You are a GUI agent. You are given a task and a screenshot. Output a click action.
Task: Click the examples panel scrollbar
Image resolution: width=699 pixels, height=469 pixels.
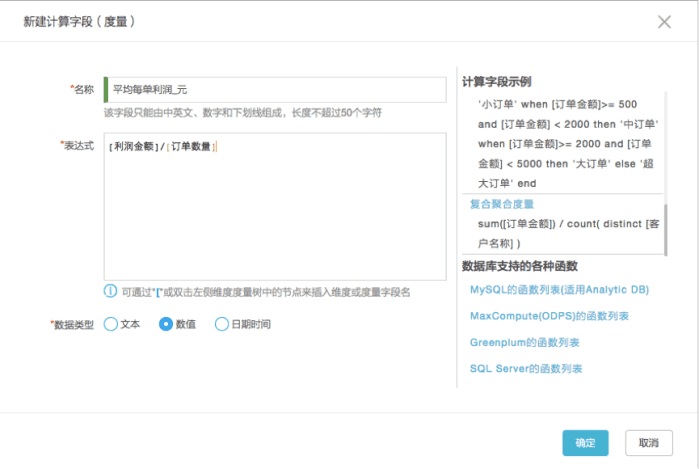(x=666, y=230)
